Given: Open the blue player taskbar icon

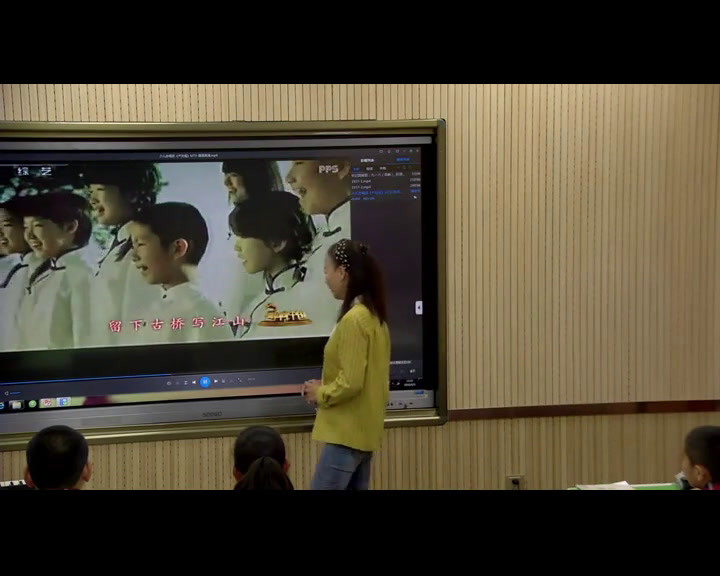Looking at the screenshot, I should click(x=63, y=402).
